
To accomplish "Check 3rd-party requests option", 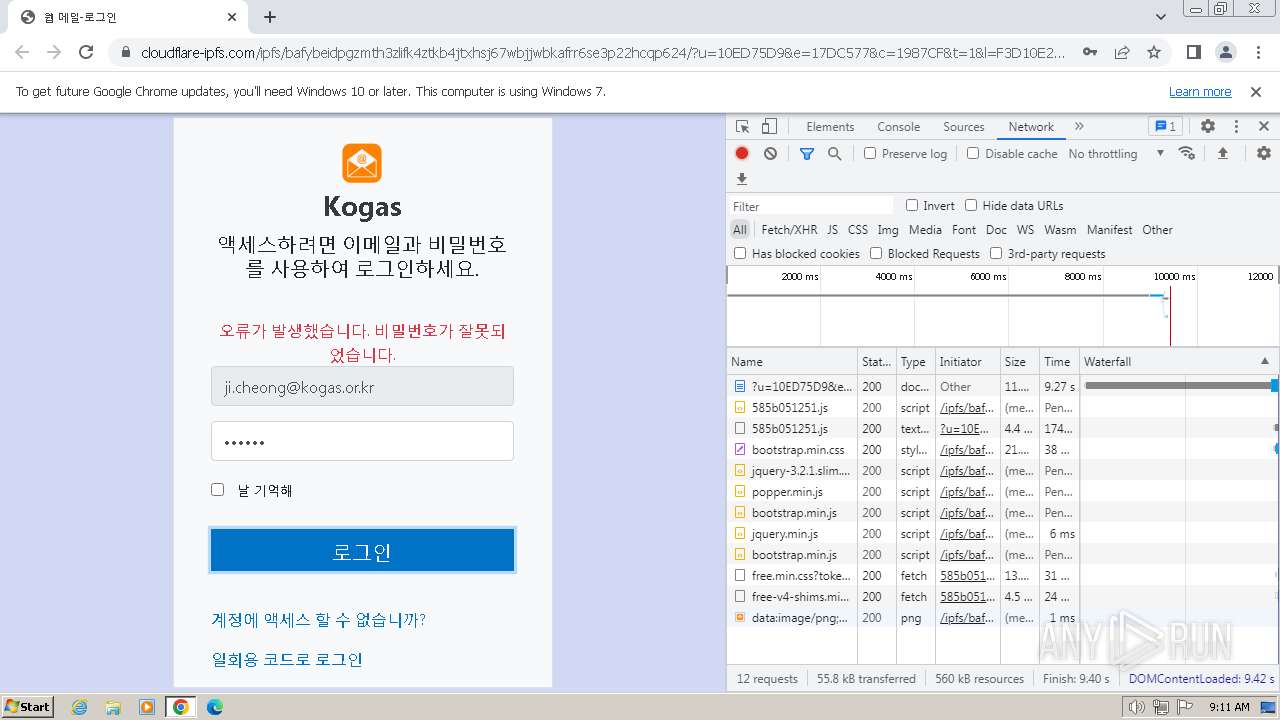I will [x=996, y=253].
